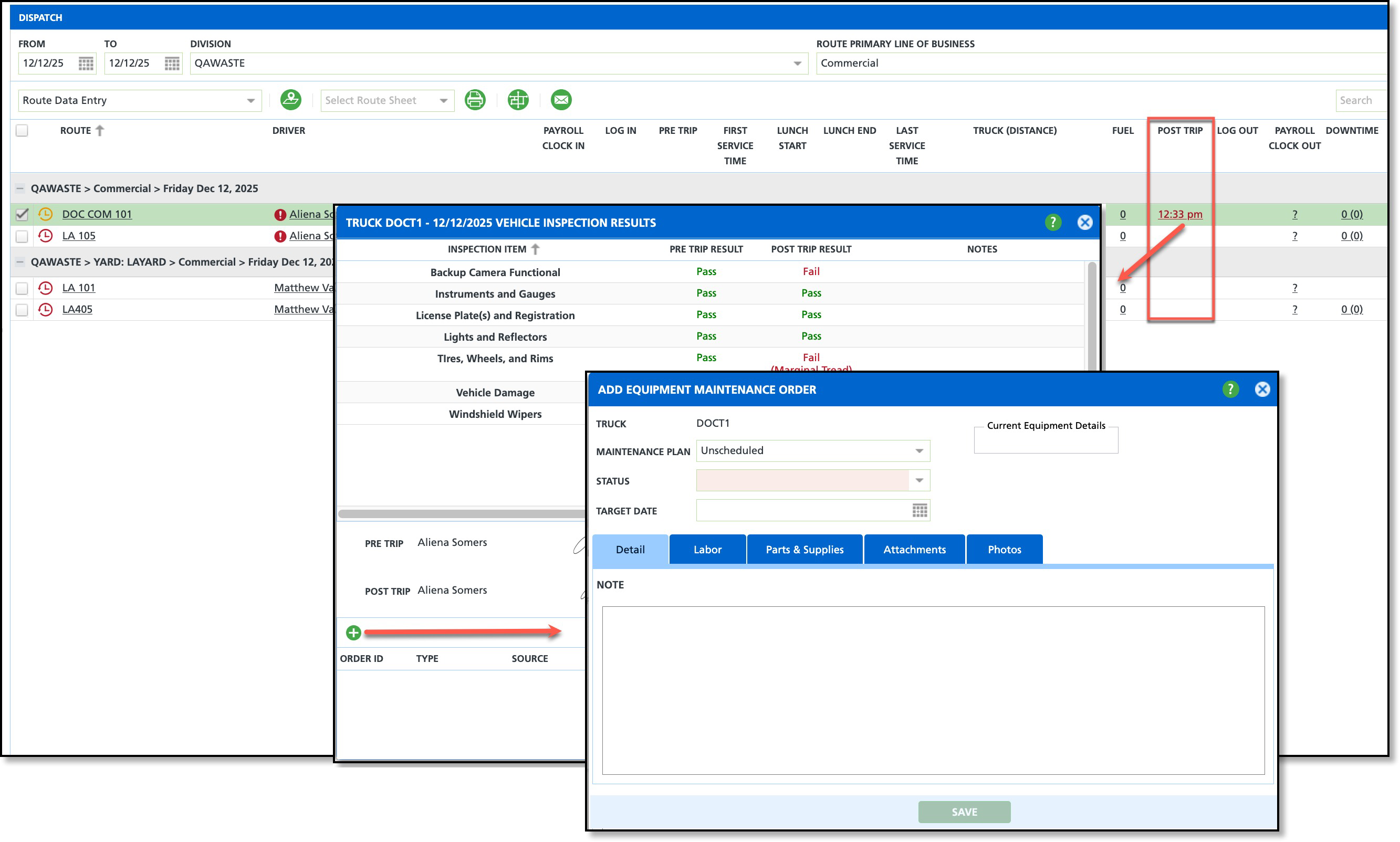The image size is (1400, 842).
Task: Expand the Status dropdown
Action: (x=919, y=480)
